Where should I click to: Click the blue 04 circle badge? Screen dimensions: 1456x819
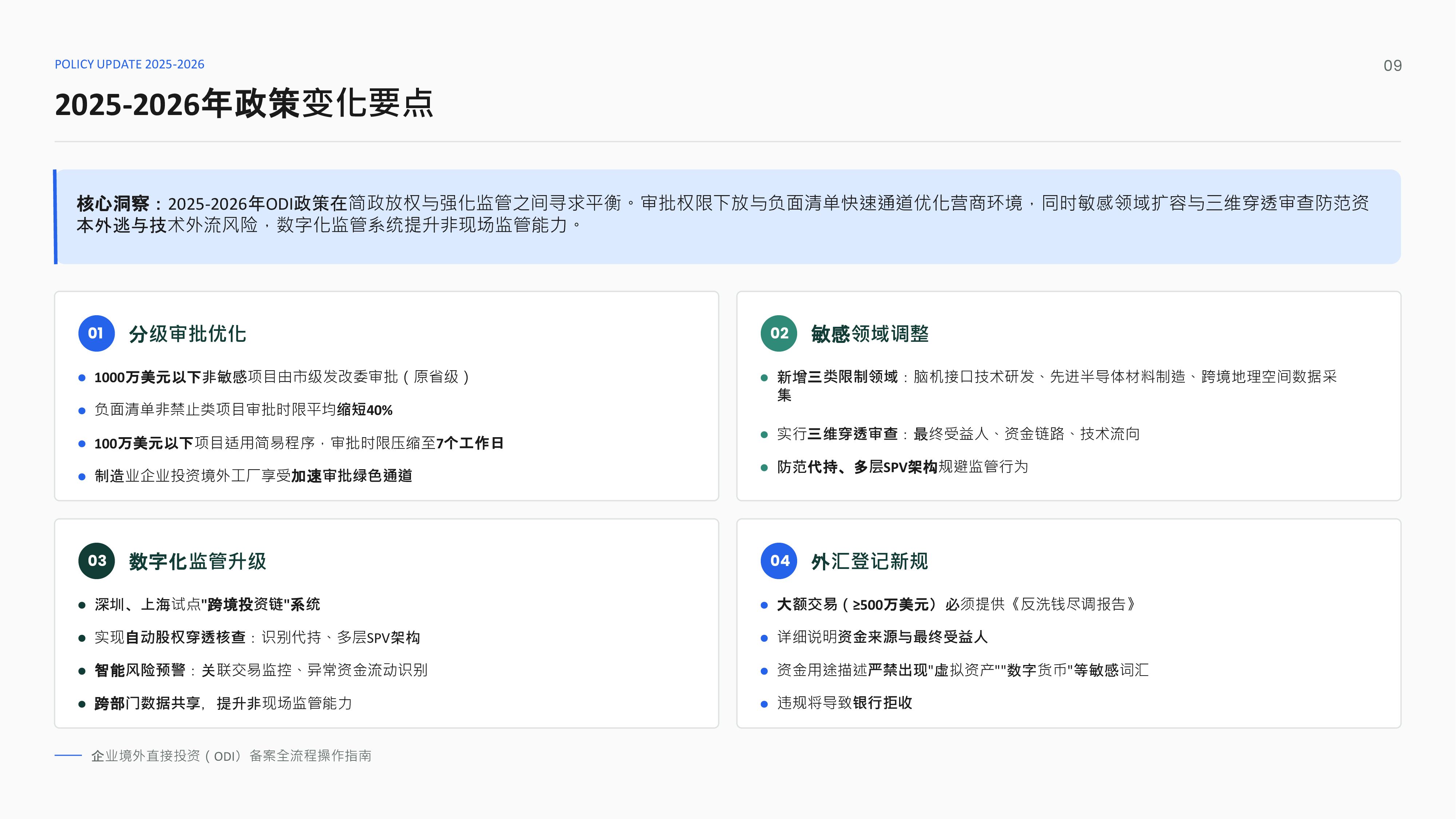pos(779,561)
